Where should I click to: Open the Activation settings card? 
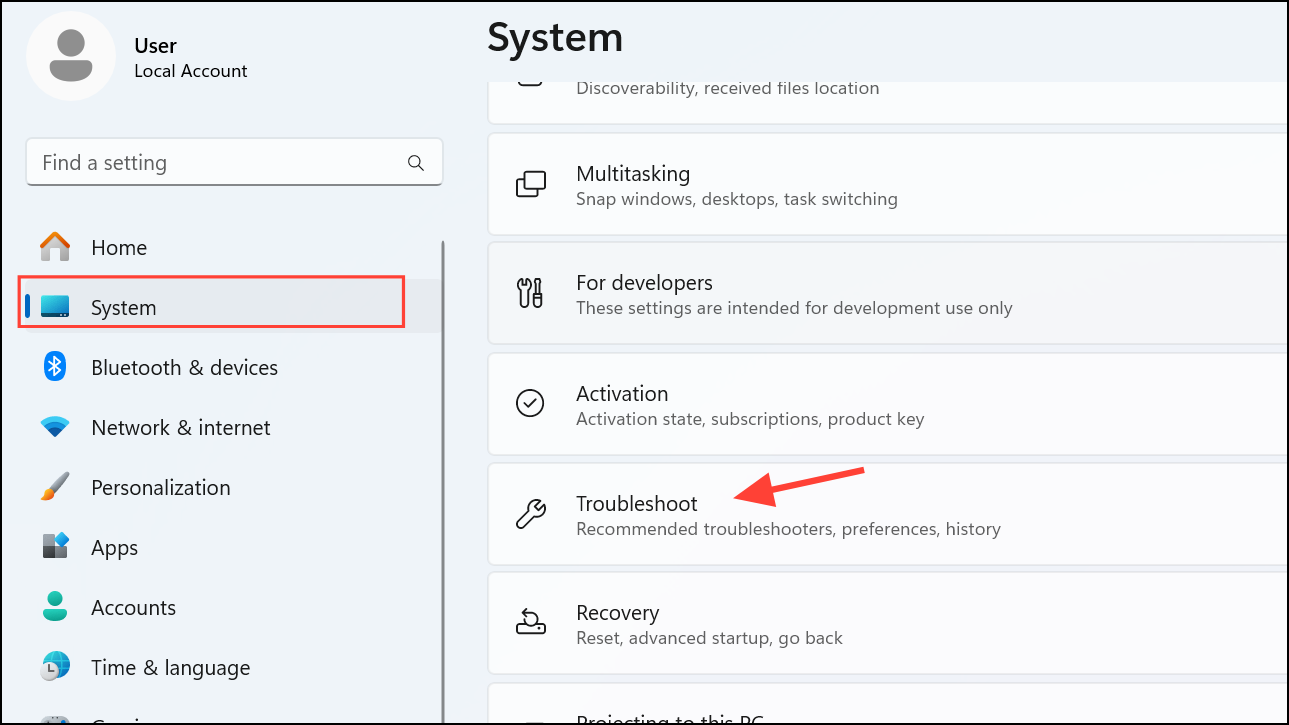coord(888,404)
